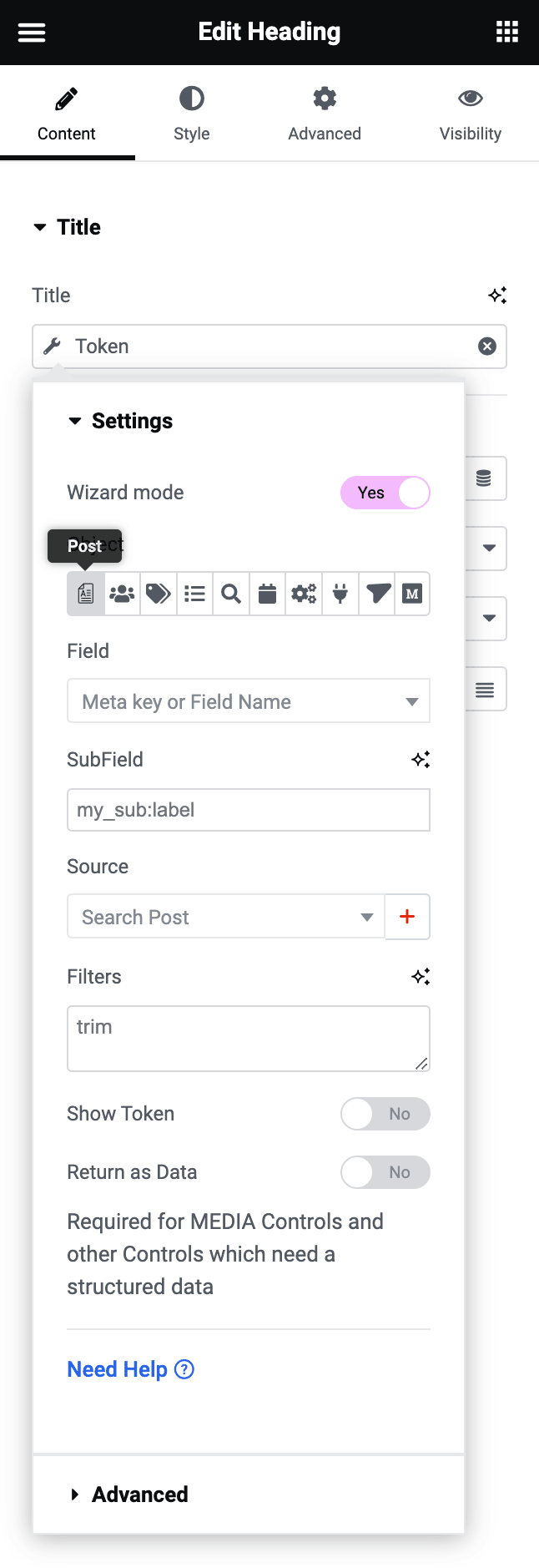
Task: Open the Search Post source dropdown
Action: [x=225, y=917]
